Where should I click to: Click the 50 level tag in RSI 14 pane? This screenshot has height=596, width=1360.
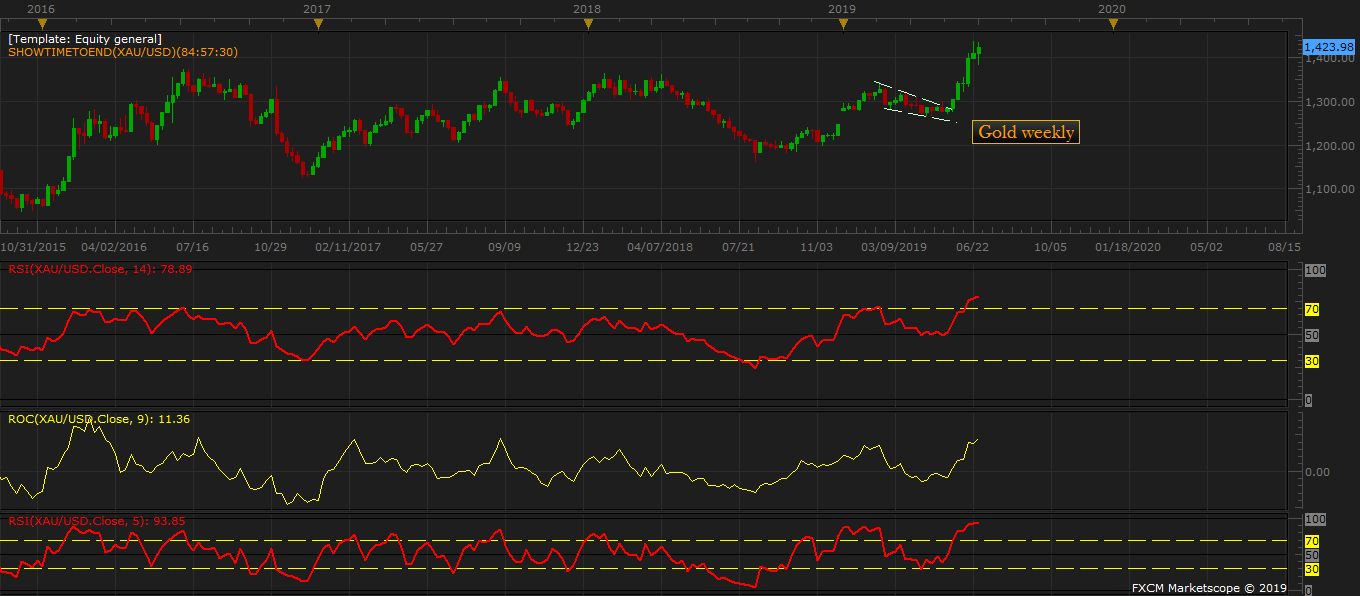click(1312, 336)
